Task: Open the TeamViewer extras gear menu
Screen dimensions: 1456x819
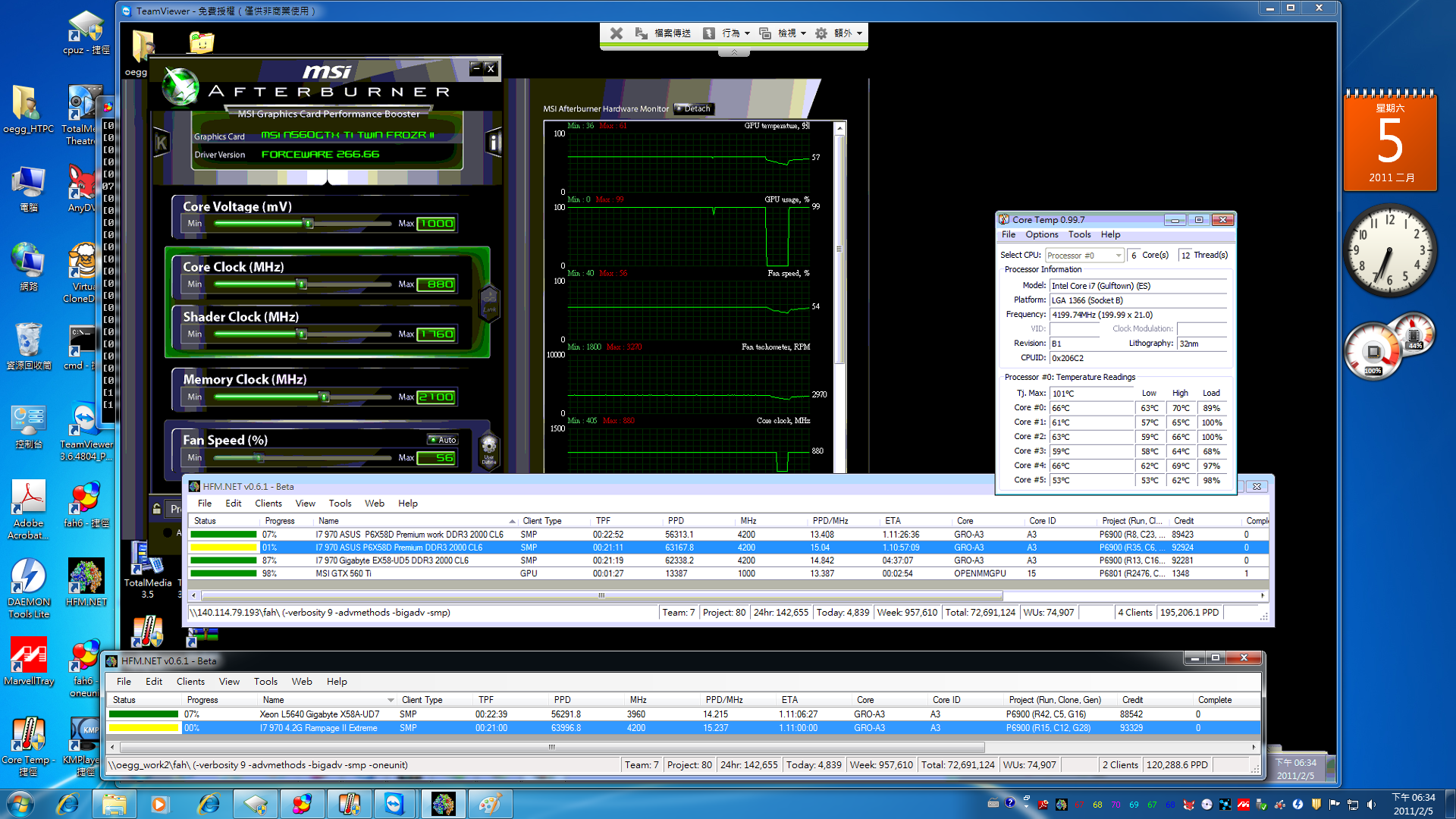Action: point(838,33)
